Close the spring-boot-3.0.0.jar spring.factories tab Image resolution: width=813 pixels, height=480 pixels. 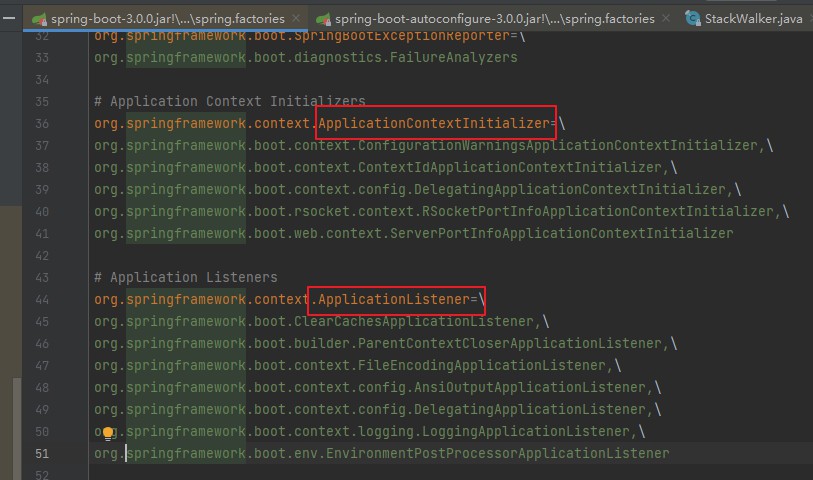(296, 19)
